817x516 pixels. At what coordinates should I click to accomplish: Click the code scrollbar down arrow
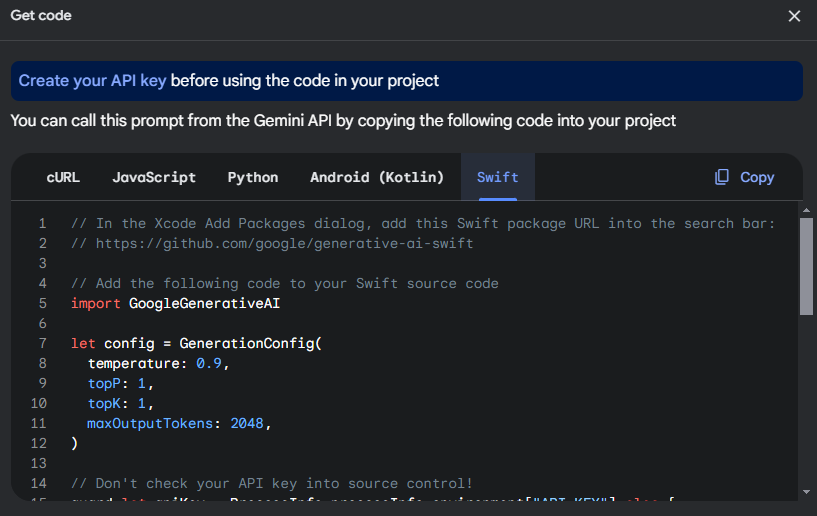[x=806, y=492]
